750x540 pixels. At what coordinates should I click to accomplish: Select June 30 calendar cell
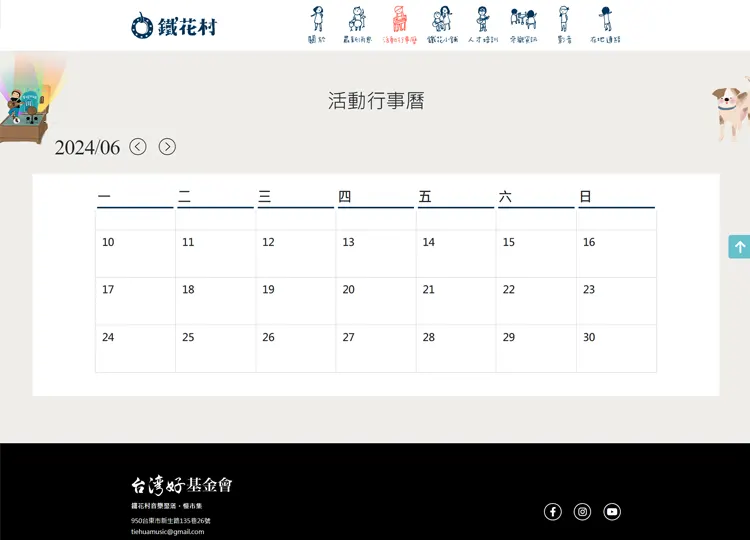coord(616,348)
